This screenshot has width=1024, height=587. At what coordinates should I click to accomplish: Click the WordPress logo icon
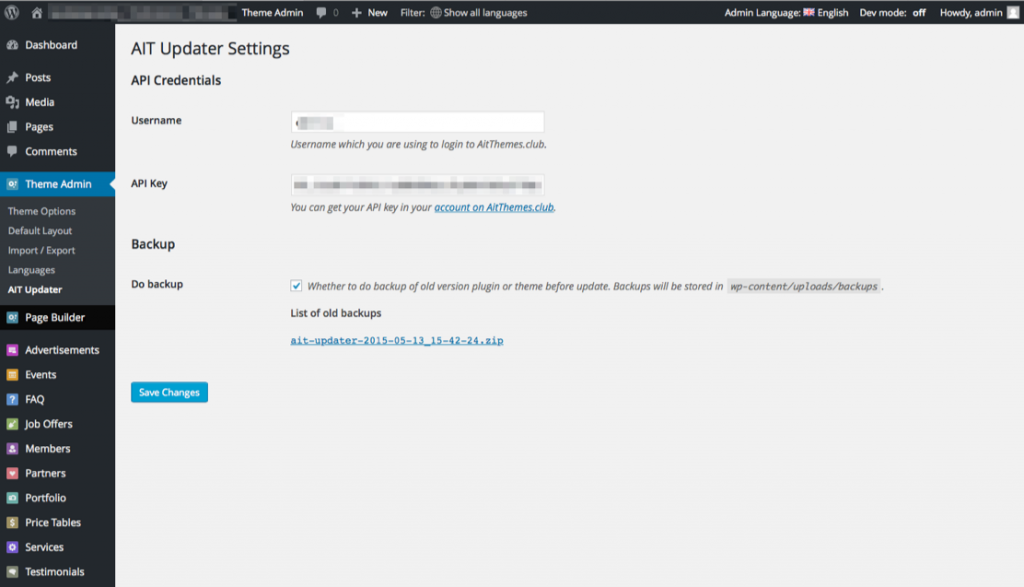(12, 12)
